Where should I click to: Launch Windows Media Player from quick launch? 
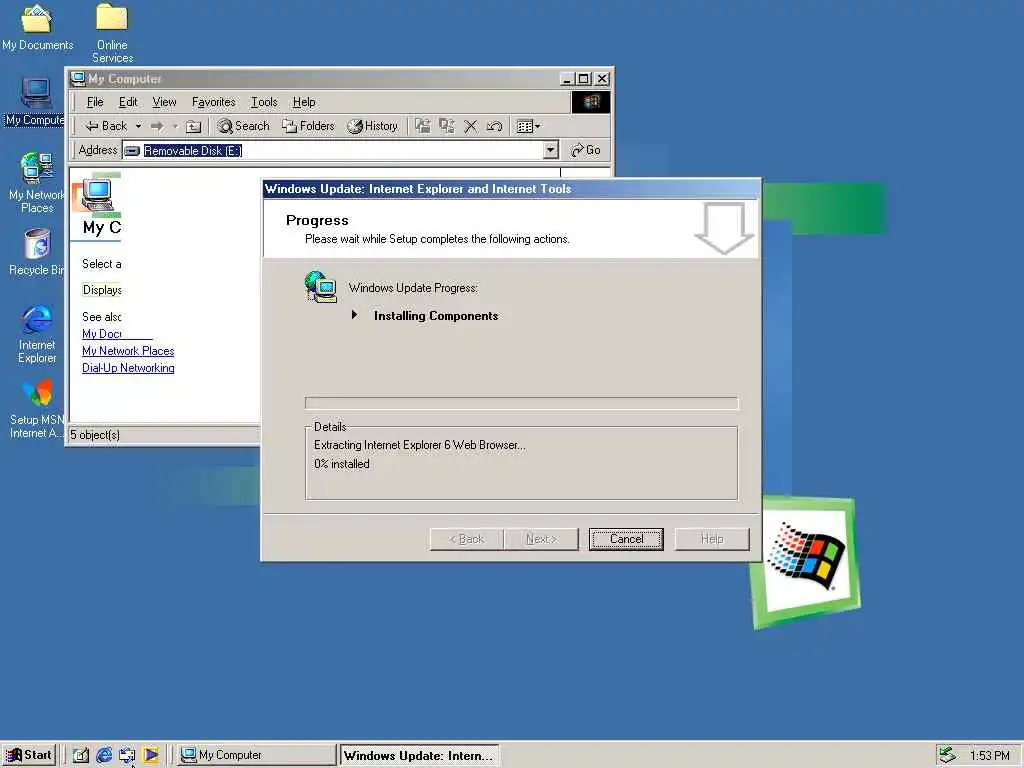click(x=150, y=755)
